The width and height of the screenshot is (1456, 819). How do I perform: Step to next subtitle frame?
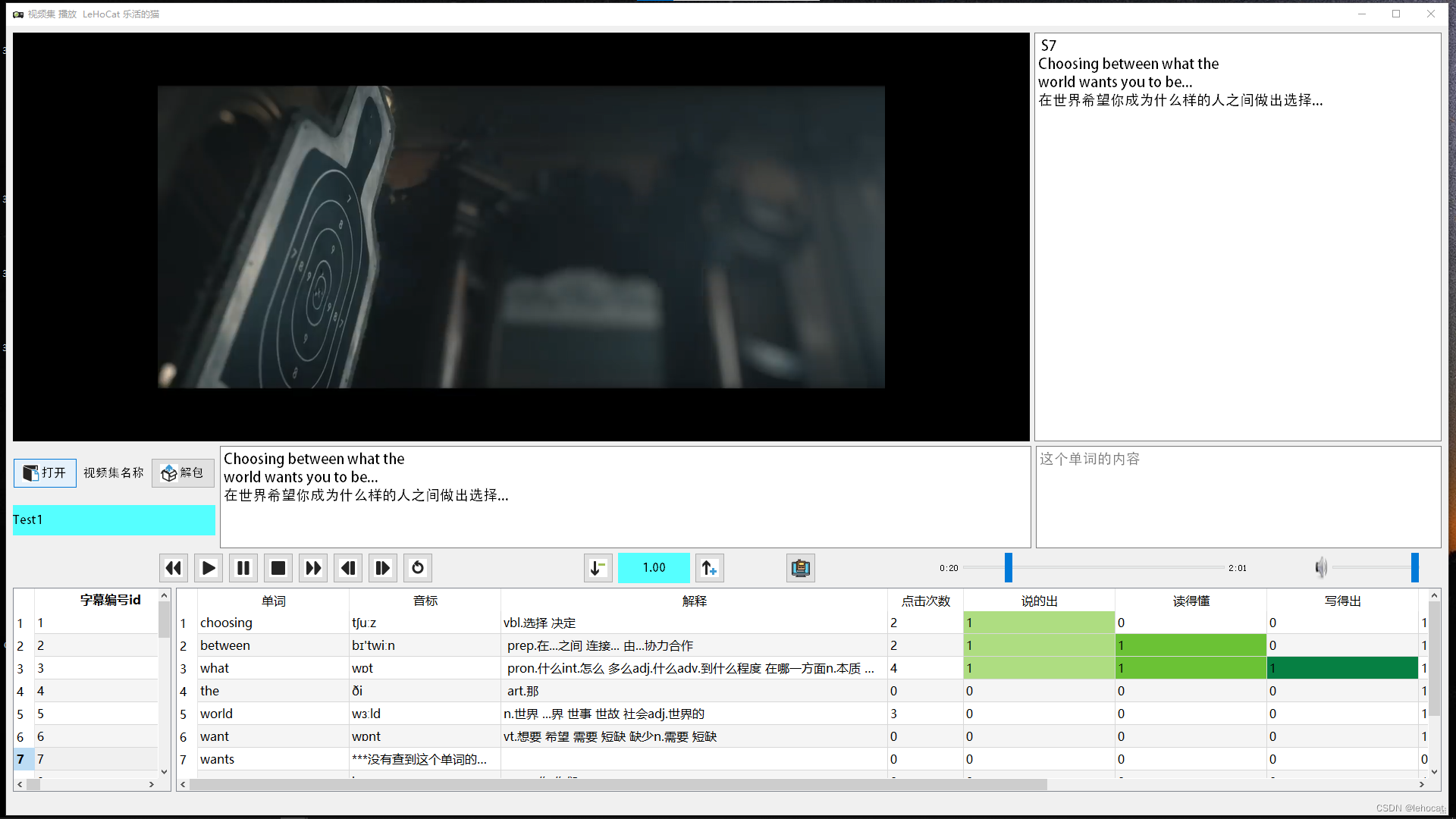[x=383, y=568]
